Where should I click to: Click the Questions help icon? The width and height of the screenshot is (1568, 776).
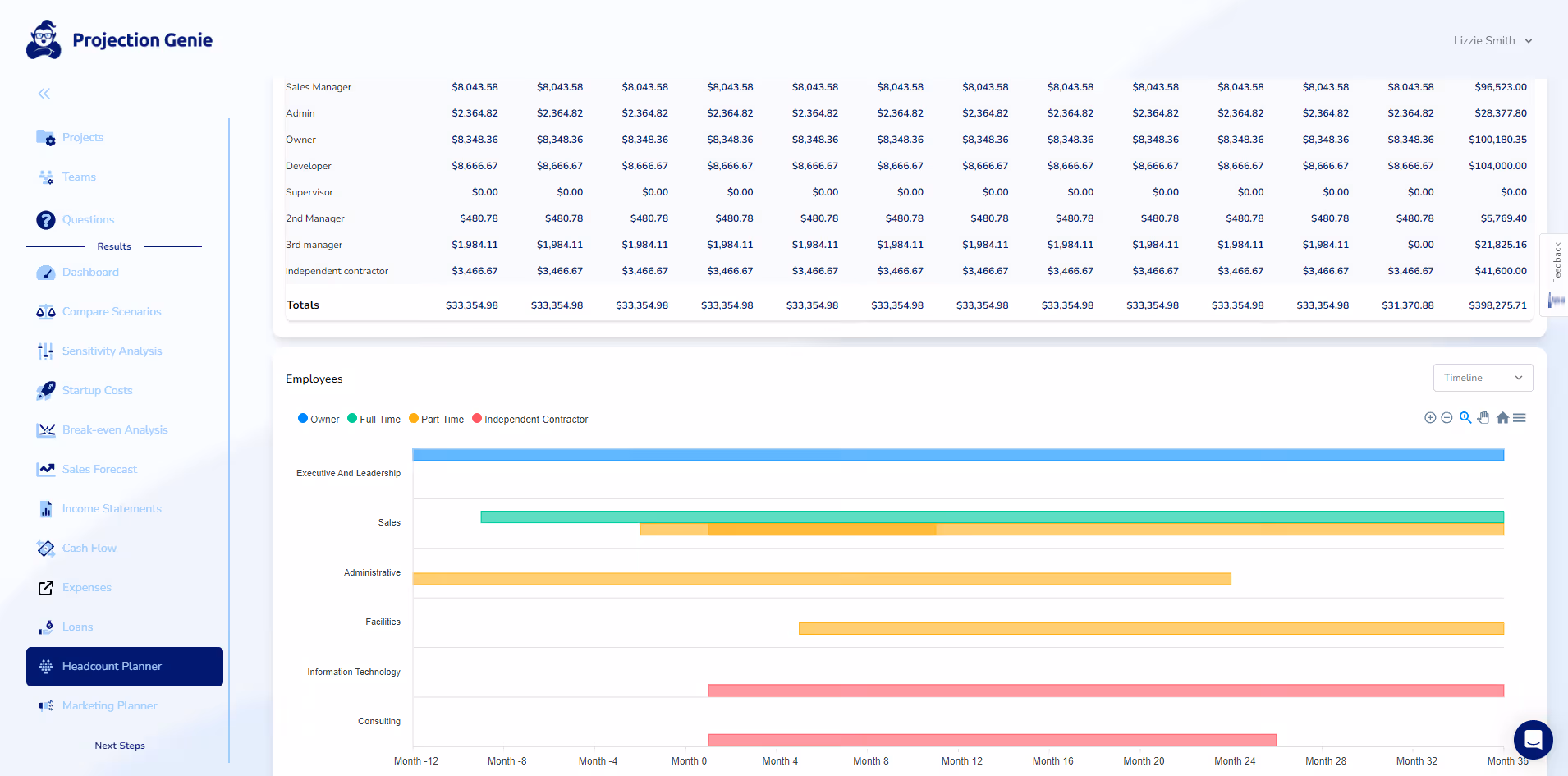pyautogui.click(x=46, y=219)
